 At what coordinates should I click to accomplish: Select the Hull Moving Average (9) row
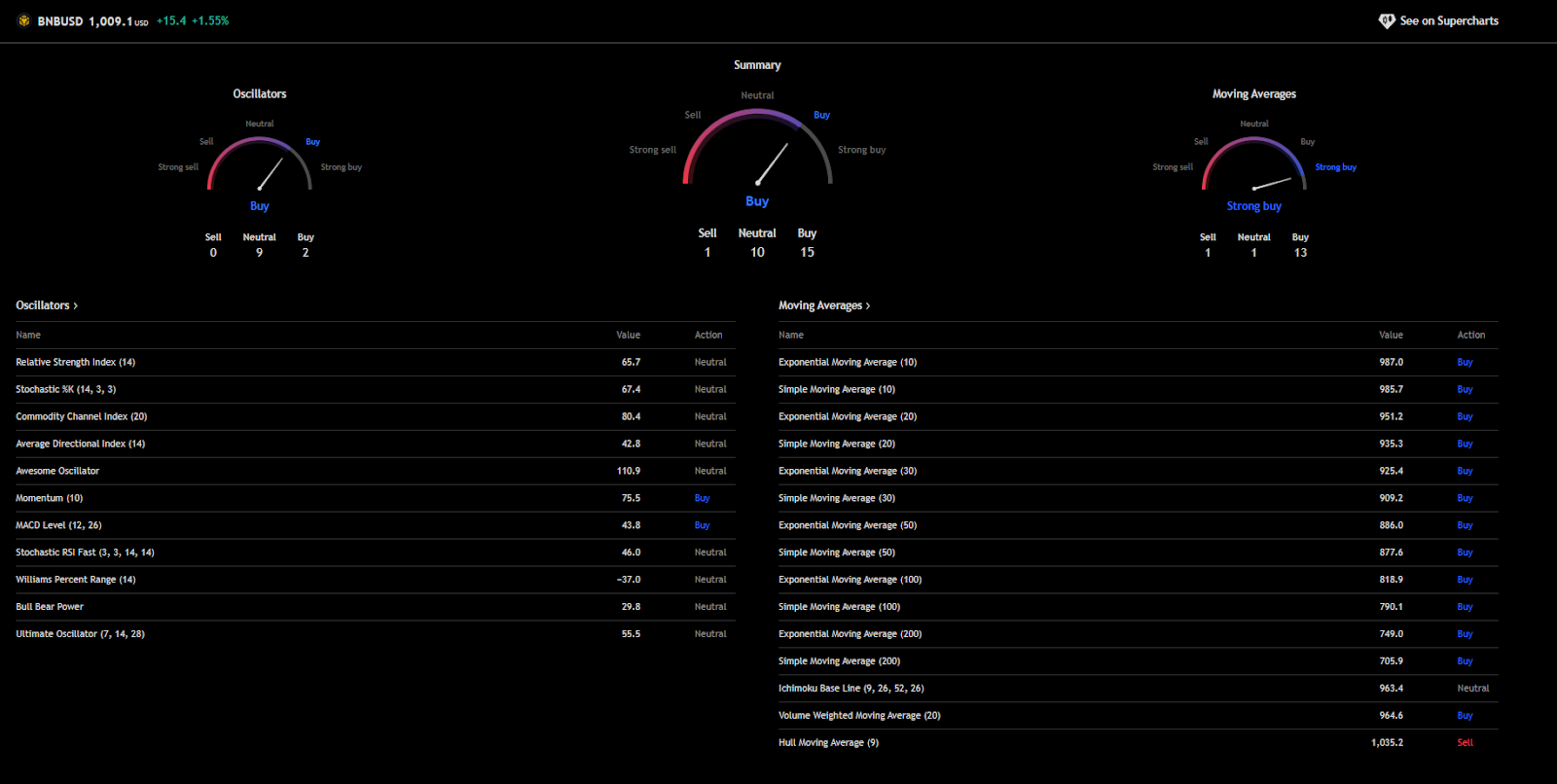point(828,742)
